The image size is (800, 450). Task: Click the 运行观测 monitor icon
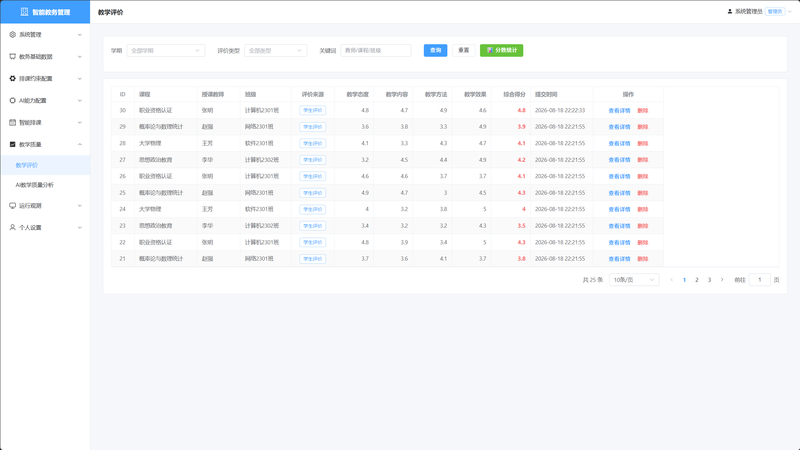[12, 206]
